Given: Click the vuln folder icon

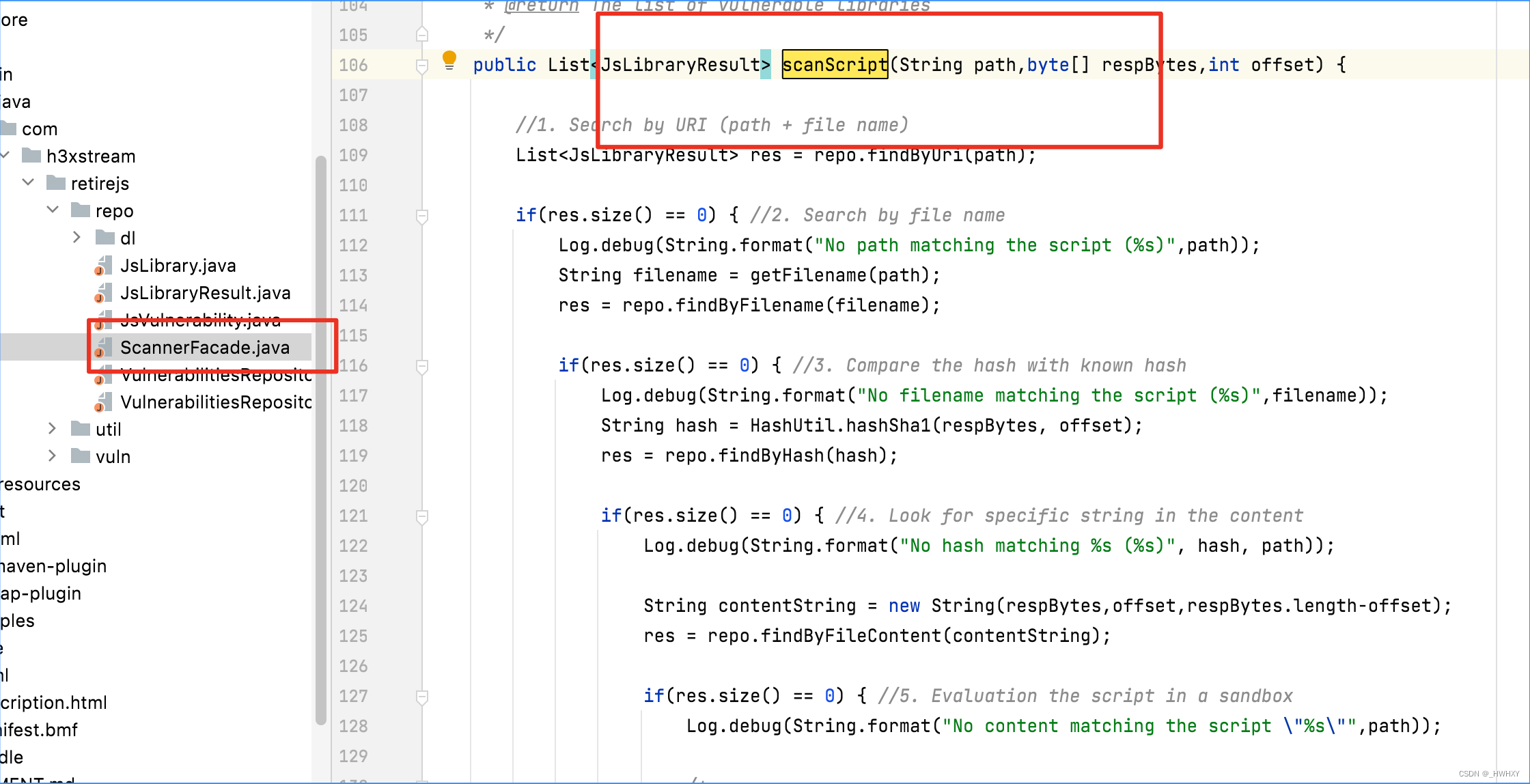Looking at the screenshot, I should tap(80, 456).
